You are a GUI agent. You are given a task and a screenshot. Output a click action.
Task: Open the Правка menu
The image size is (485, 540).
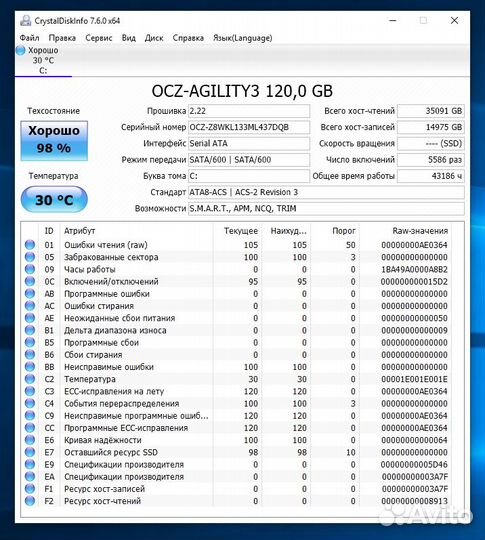(x=62, y=38)
